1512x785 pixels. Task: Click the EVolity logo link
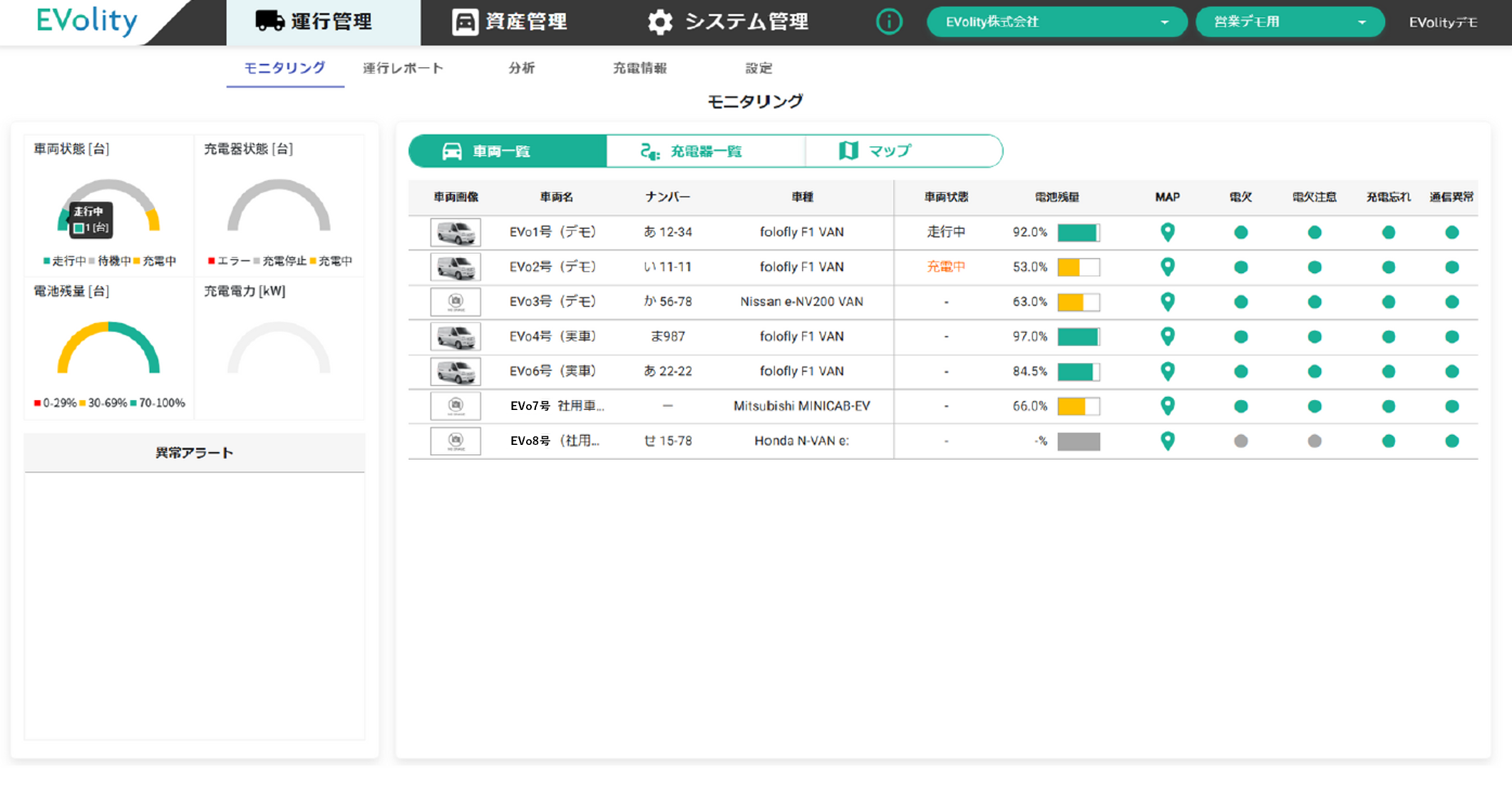pos(86,21)
